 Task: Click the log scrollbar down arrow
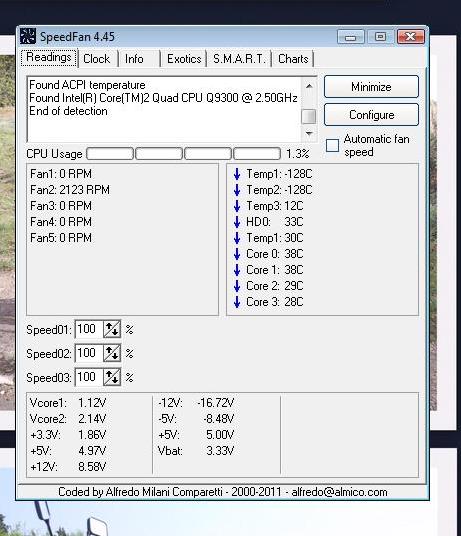coord(309,133)
